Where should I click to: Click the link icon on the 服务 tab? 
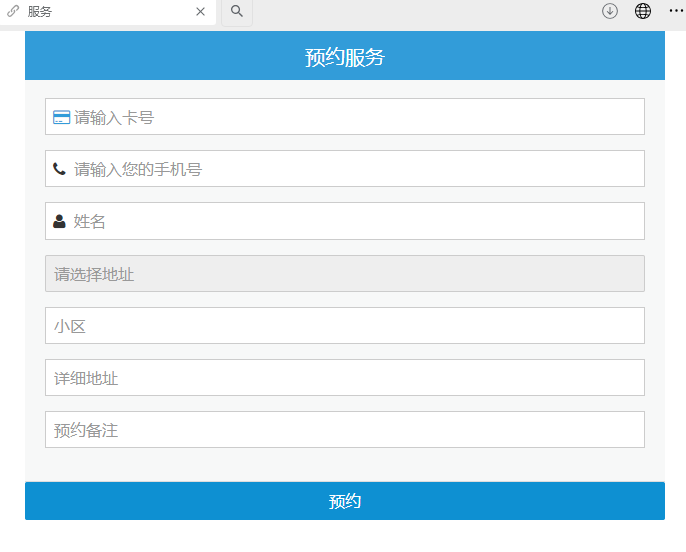tap(13, 12)
